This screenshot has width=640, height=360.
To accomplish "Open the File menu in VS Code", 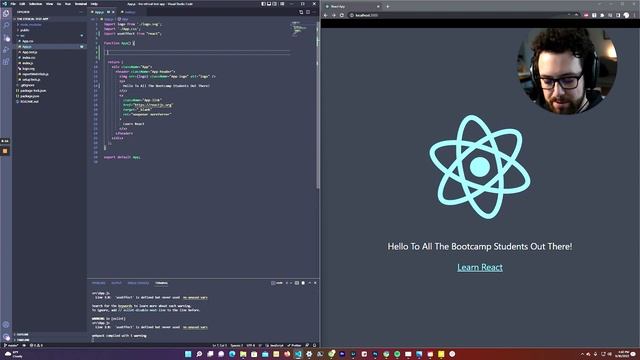I will [x=13, y=4].
